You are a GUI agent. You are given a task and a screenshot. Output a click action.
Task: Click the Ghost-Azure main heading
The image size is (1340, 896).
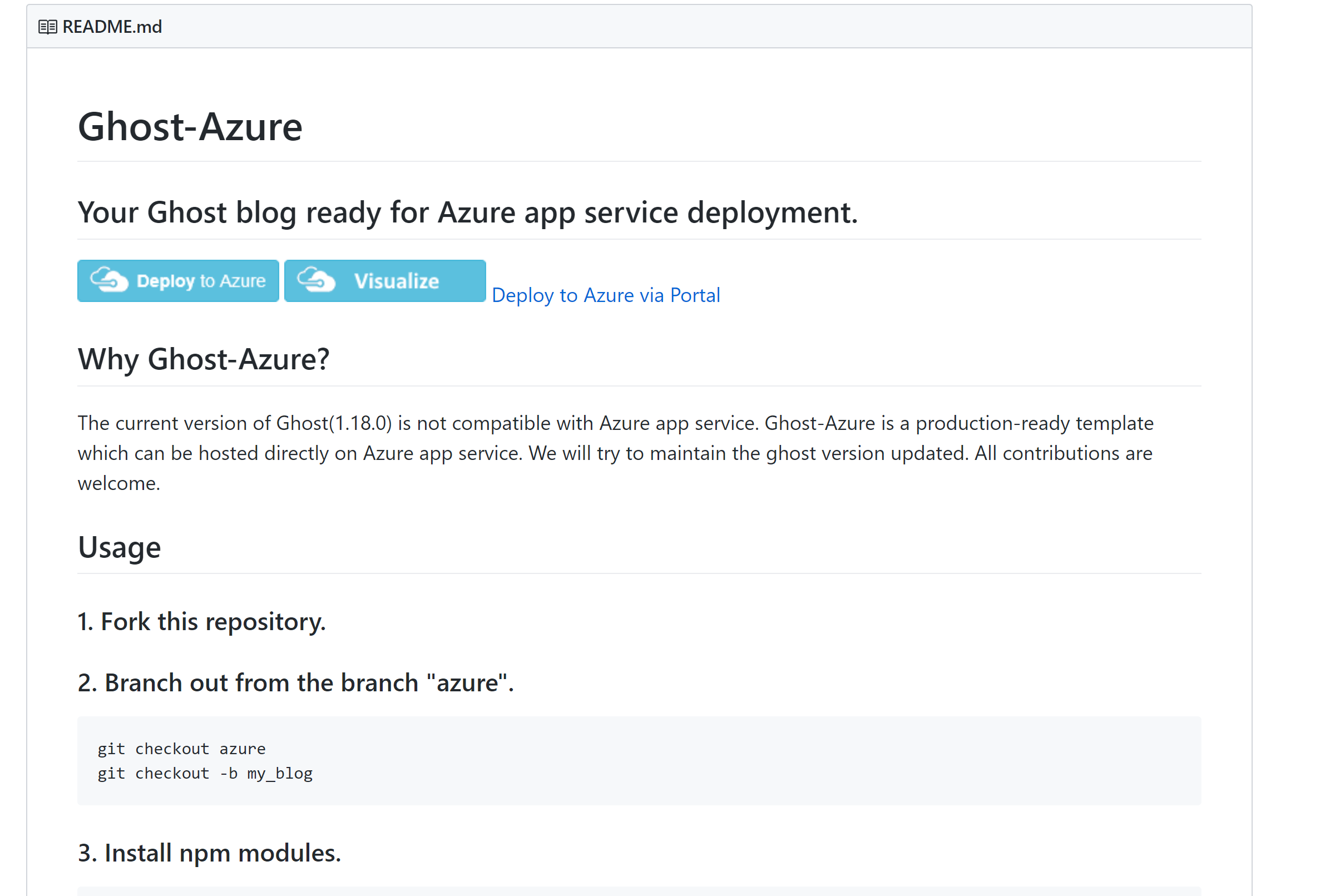(x=190, y=126)
